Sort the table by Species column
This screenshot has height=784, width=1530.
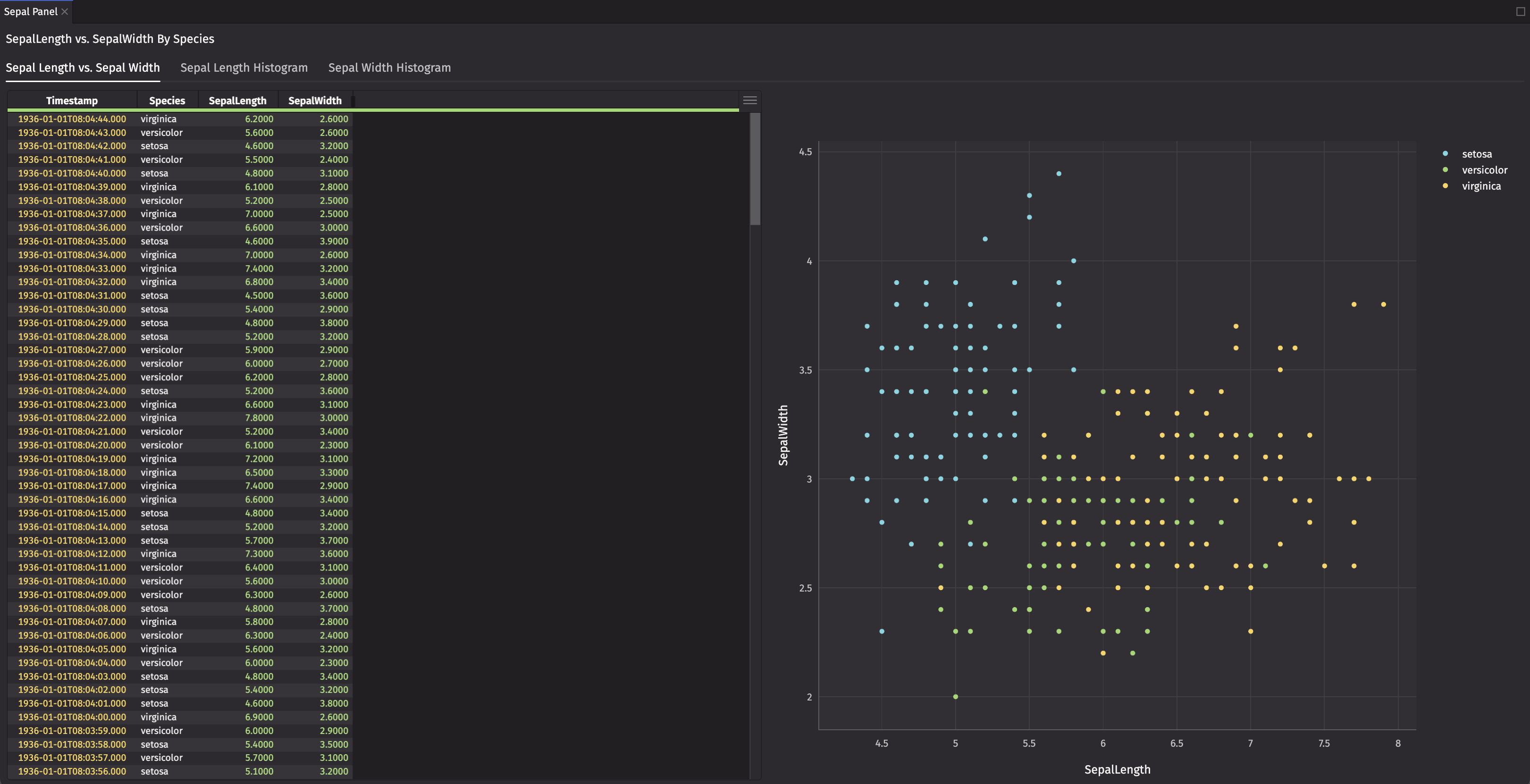166,100
